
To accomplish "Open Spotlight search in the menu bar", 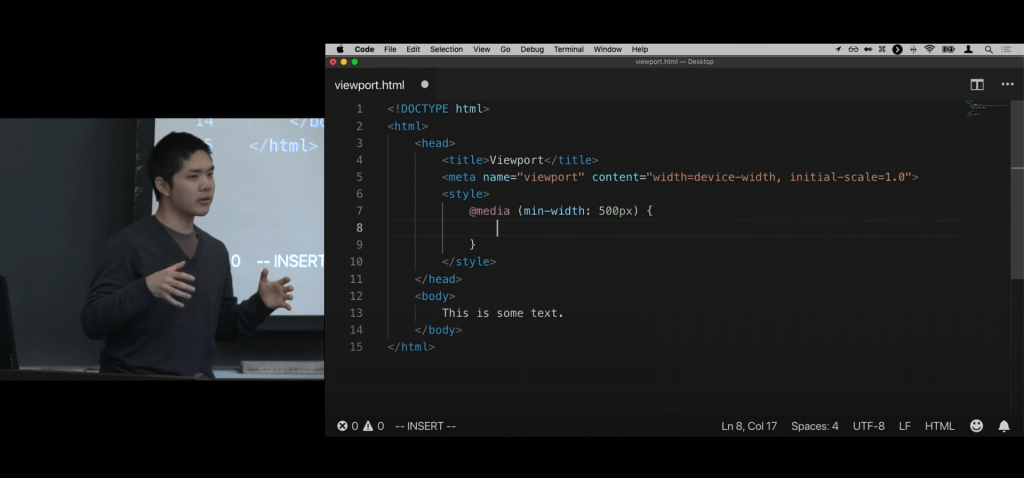I will click(989, 49).
